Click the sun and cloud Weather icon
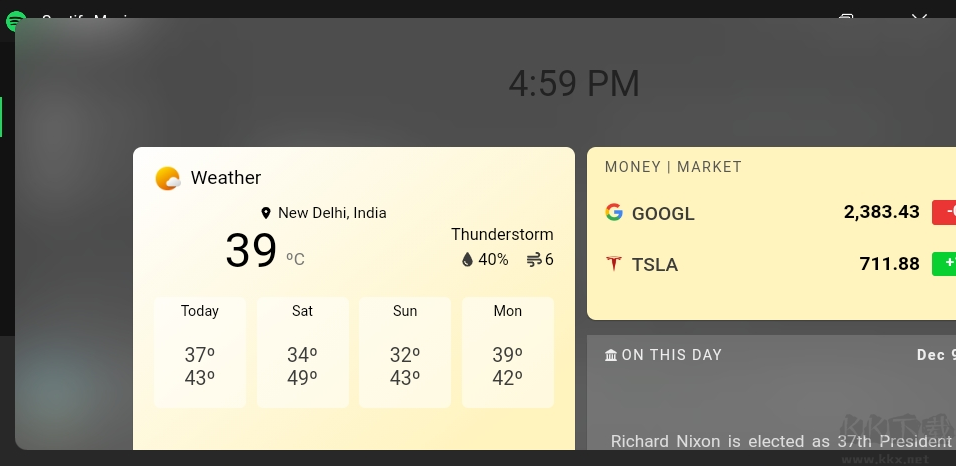This screenshot has height=466, width=956. point(168,179)
